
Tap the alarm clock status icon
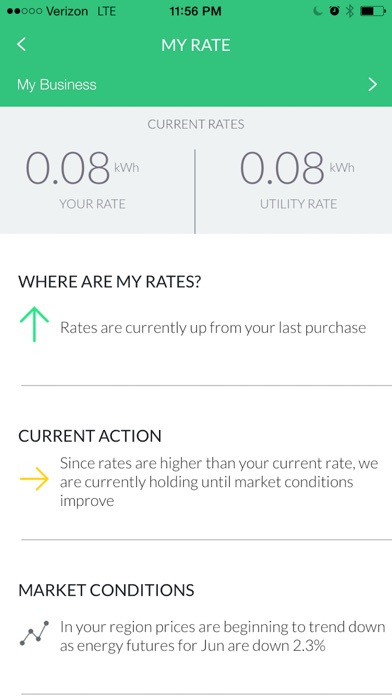[x=334, y=12]
